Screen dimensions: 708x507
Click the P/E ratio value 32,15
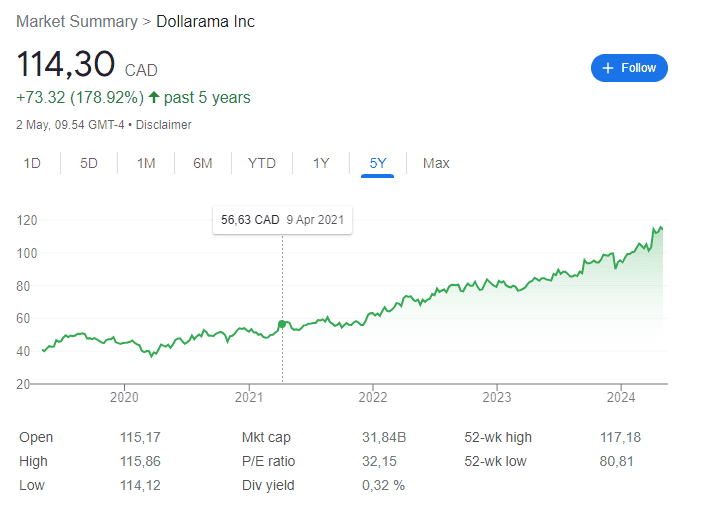pyautogui.click(x=379, y=461)
